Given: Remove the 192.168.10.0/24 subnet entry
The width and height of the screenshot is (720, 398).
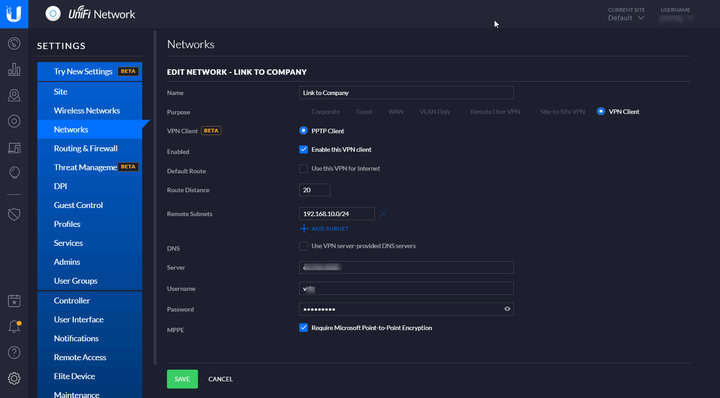Looking at the screenshot, I should [383, 213].
